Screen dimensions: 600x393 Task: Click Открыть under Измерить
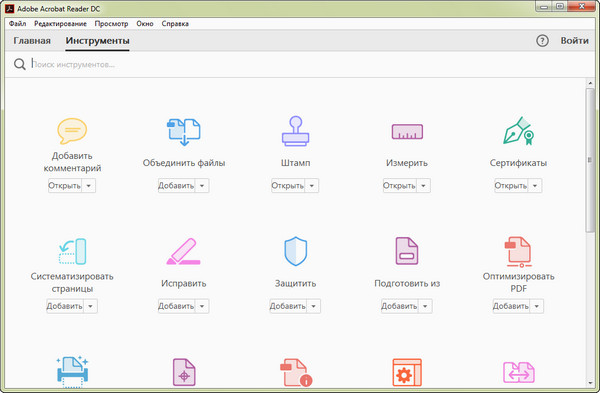(399, 186)
